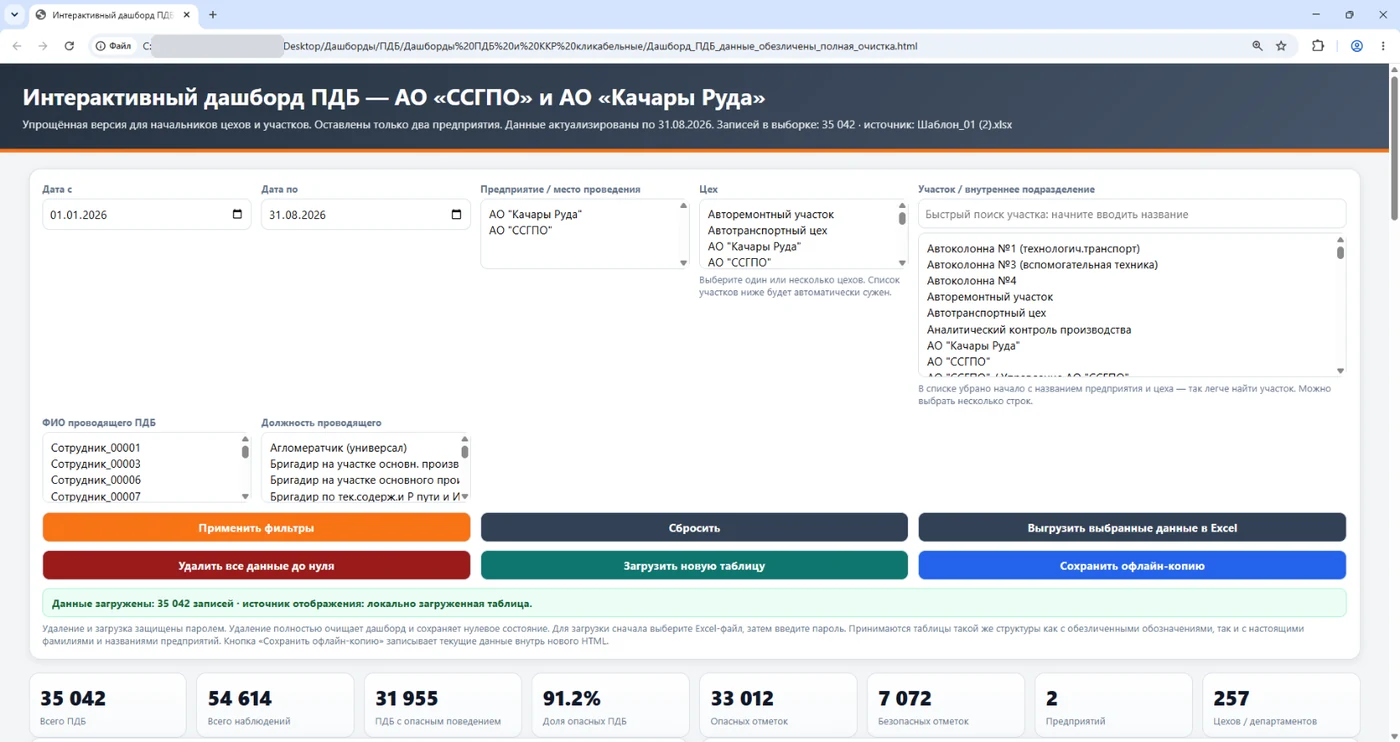The height and width of the screenshot is (742, 1400).
Task: Focus the 'Быстрый поиск участка' search box
Action: [1132, 214]
